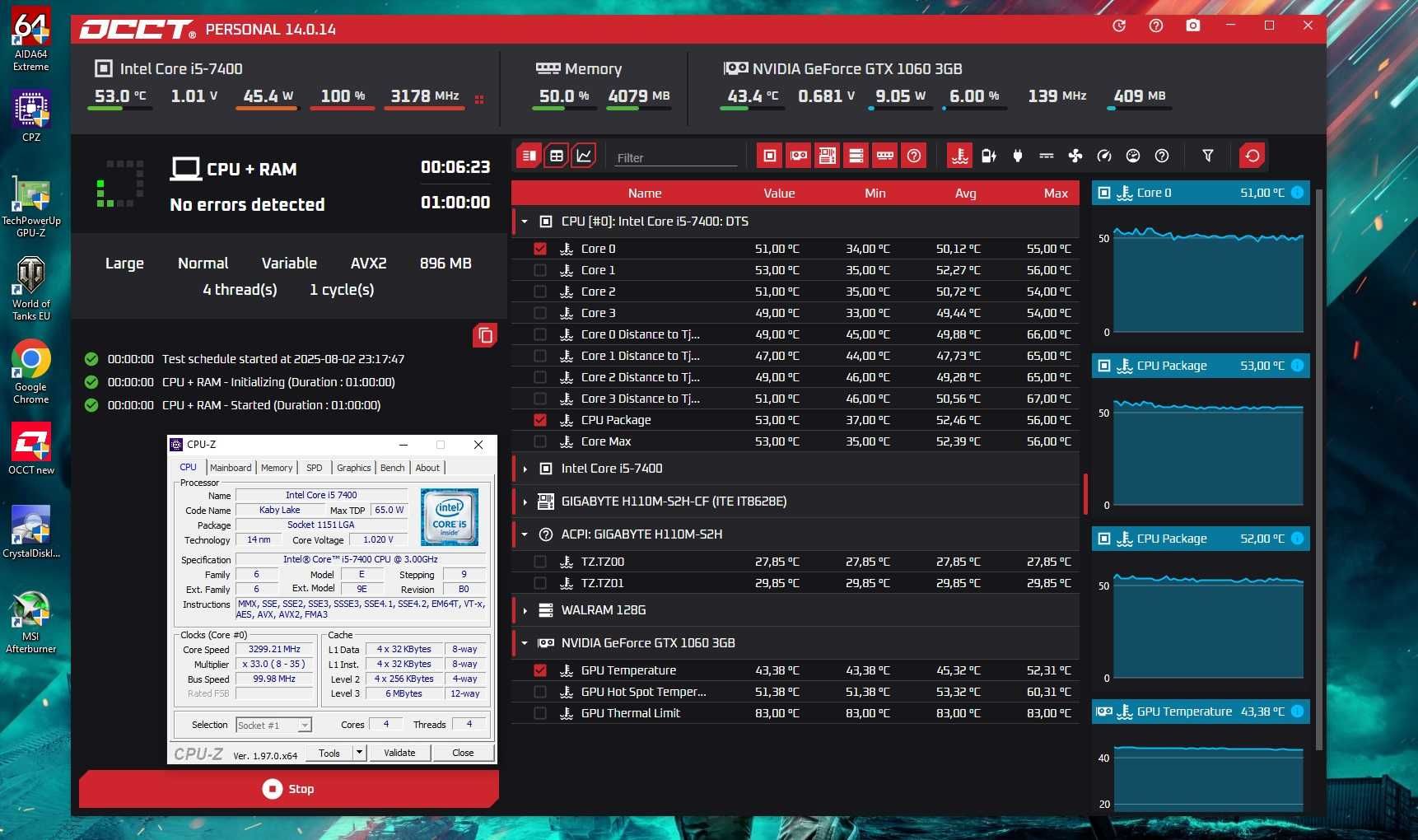Open the CPU-Z Graphics tab
This screenshot has width=1418, height=840.
[x=354, y=468]
